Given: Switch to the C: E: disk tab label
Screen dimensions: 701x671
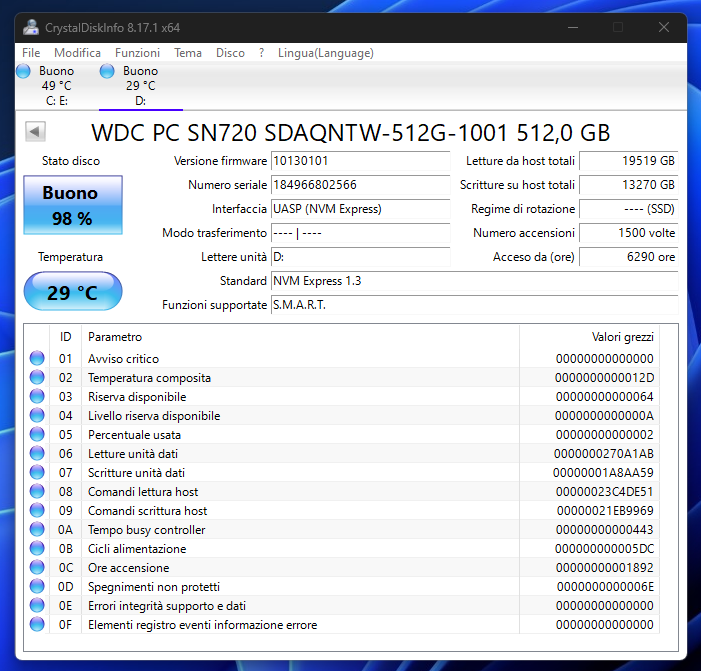Looking at the screenshot, I should [57, 101].
